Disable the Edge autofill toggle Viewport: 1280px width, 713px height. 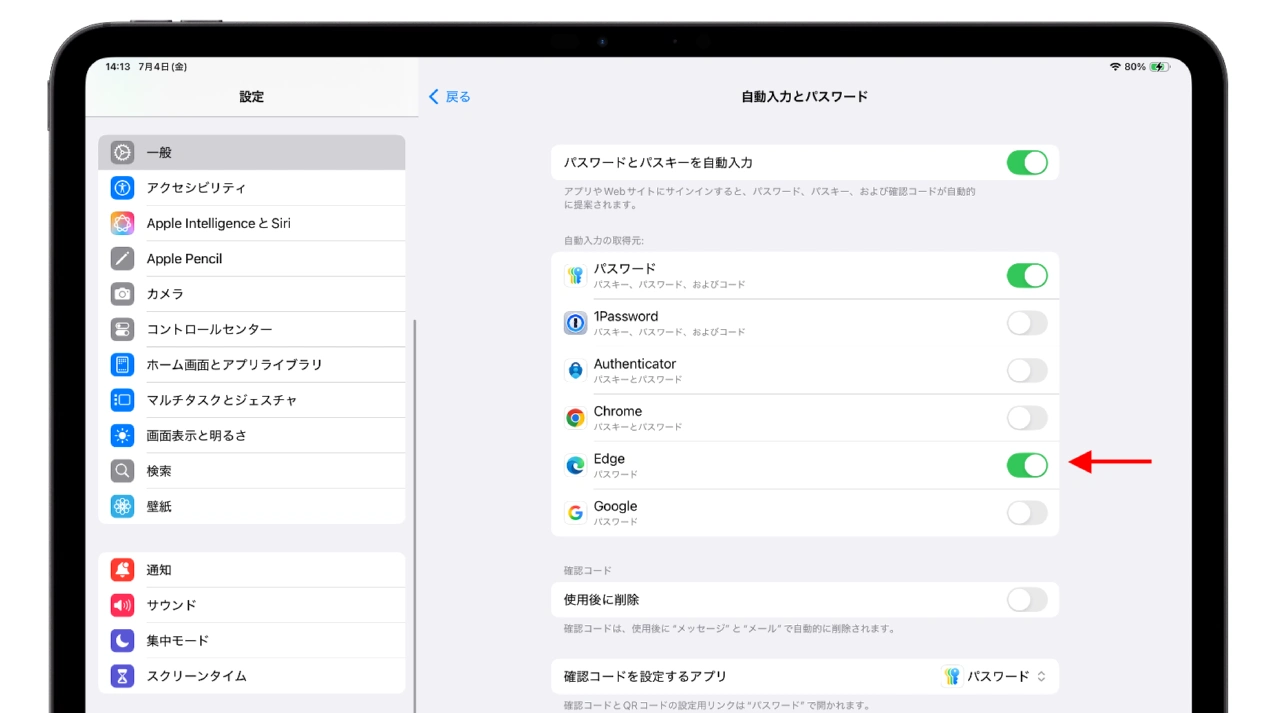(x=1026, y=465)
